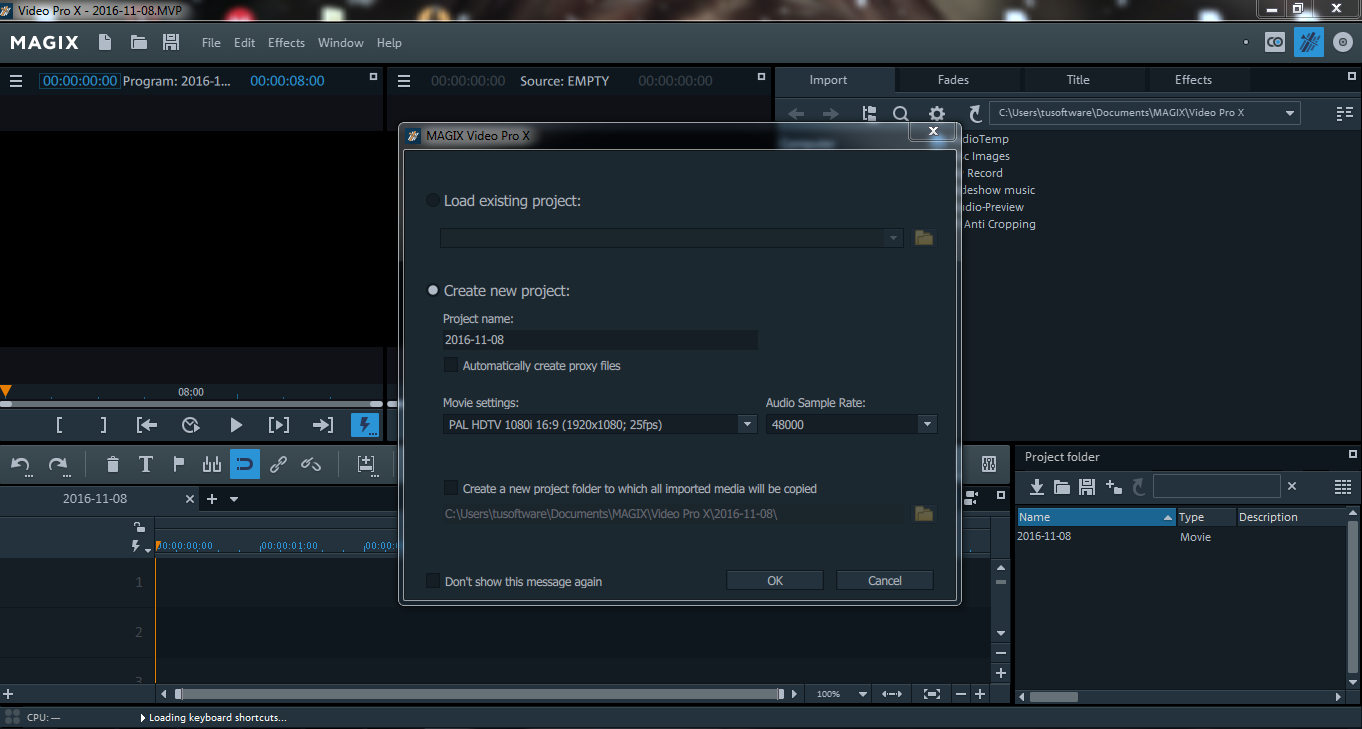This screenshot has height=729, width=1362.
Task: Click OK in the project dialog
Action: (x=775, y=581)
